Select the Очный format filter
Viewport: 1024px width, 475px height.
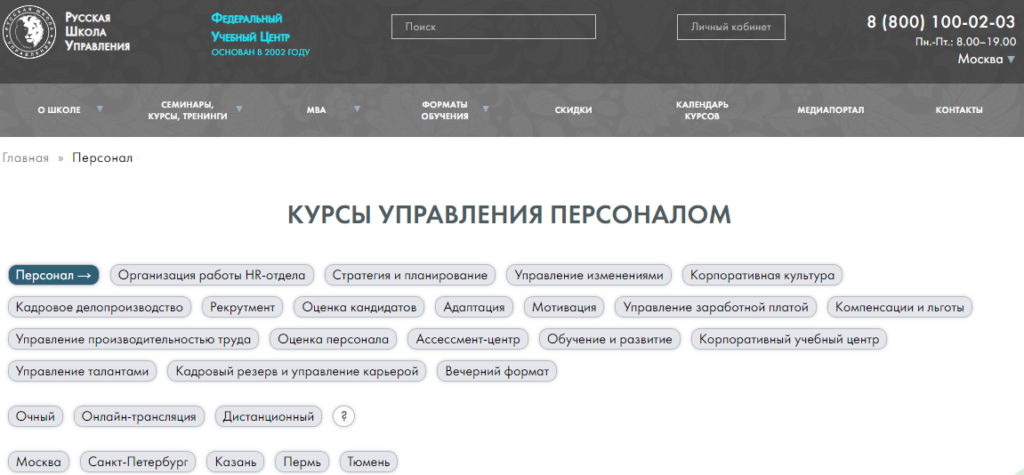click(36, 416)
